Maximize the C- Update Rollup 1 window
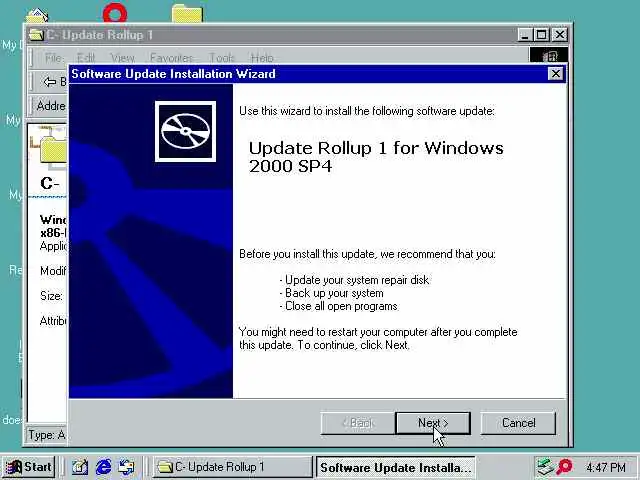The width and height of the screenshot is (640, 480). 541,35
